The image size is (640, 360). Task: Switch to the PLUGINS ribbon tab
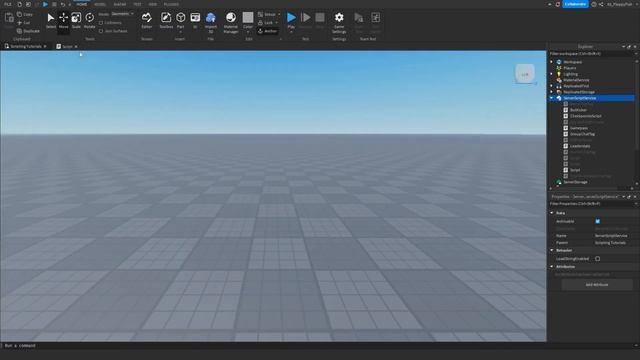point(171,4)
